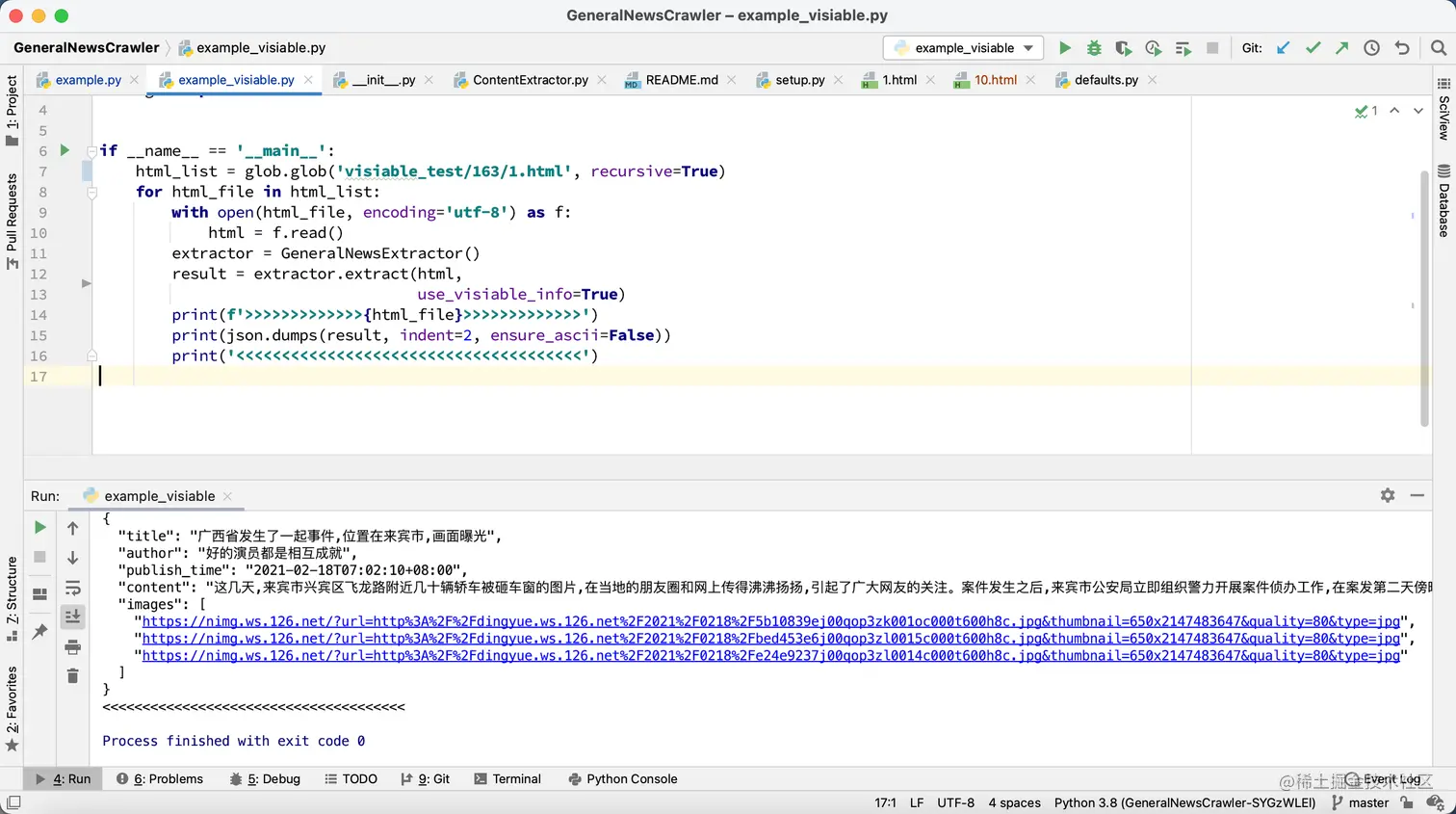The image size is (1456, 814).
Task: Open the 6: Problems tool window
Action: (x=160, y=778)
